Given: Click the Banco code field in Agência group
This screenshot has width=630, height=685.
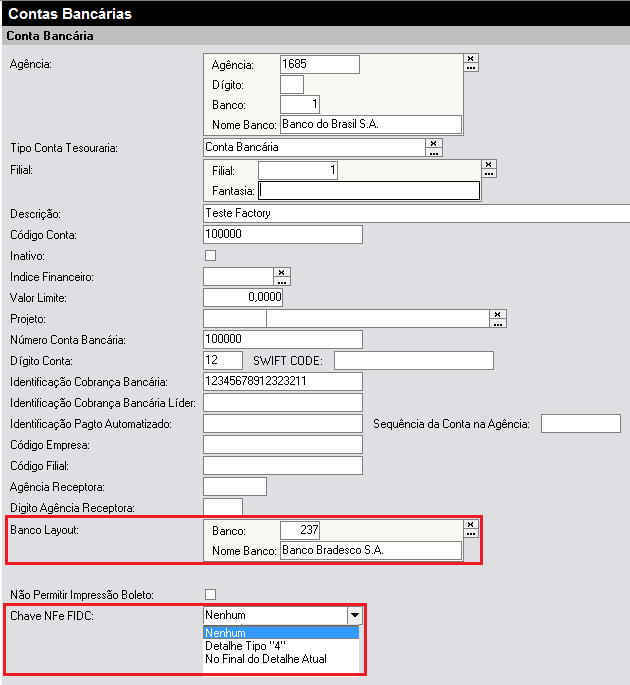Looking at the screenshot, I should (300, 104).
